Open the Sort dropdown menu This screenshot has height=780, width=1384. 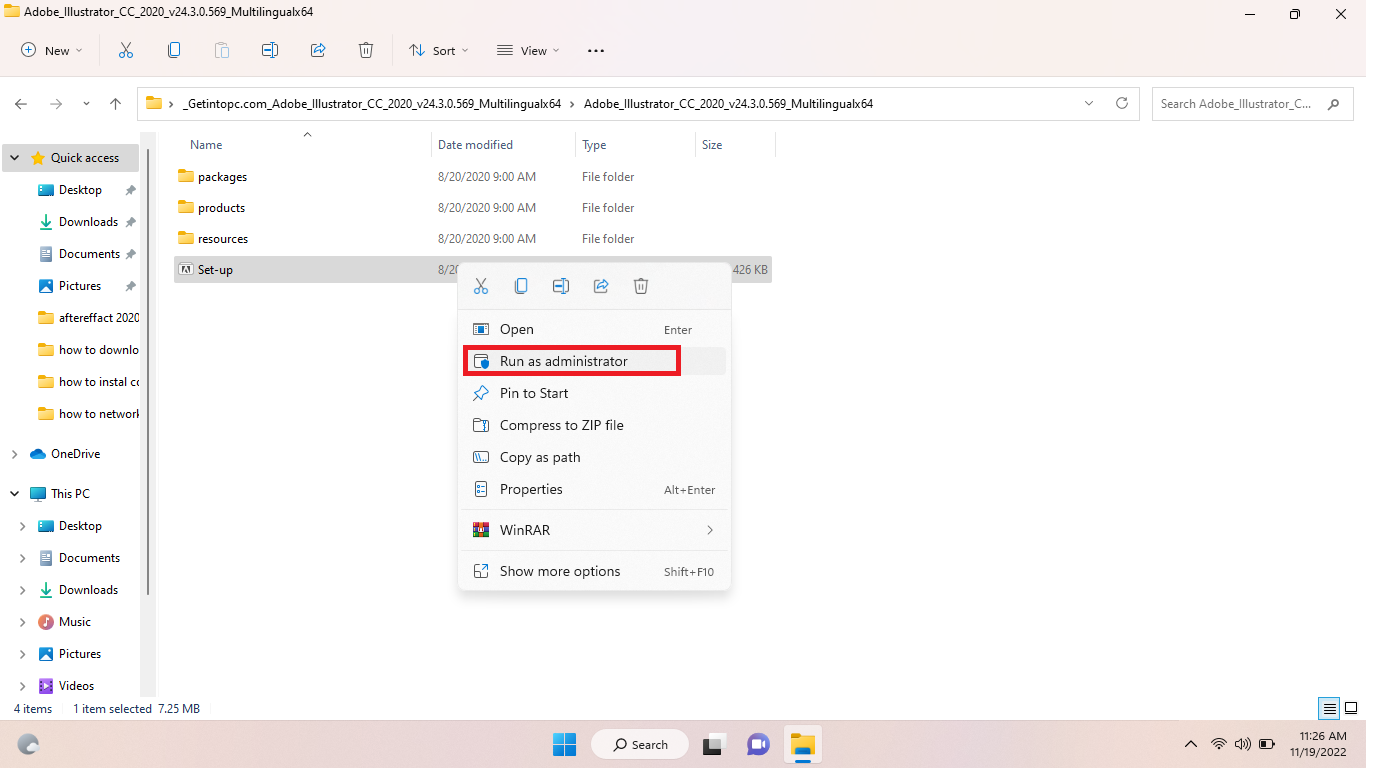click(439, 50)
